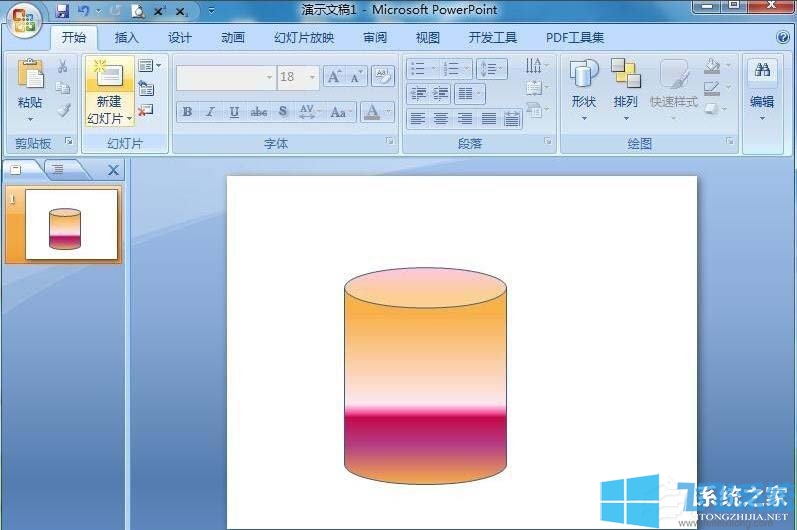
Task: Click the Cut scissors icon
Action: click(62, 67)
